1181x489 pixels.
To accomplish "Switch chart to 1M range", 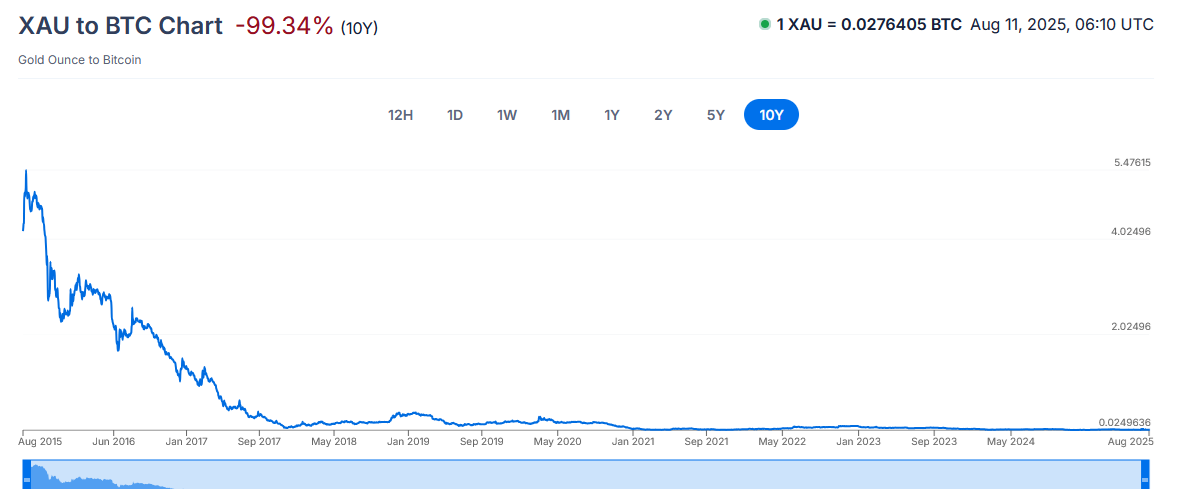I will [560, 115].
